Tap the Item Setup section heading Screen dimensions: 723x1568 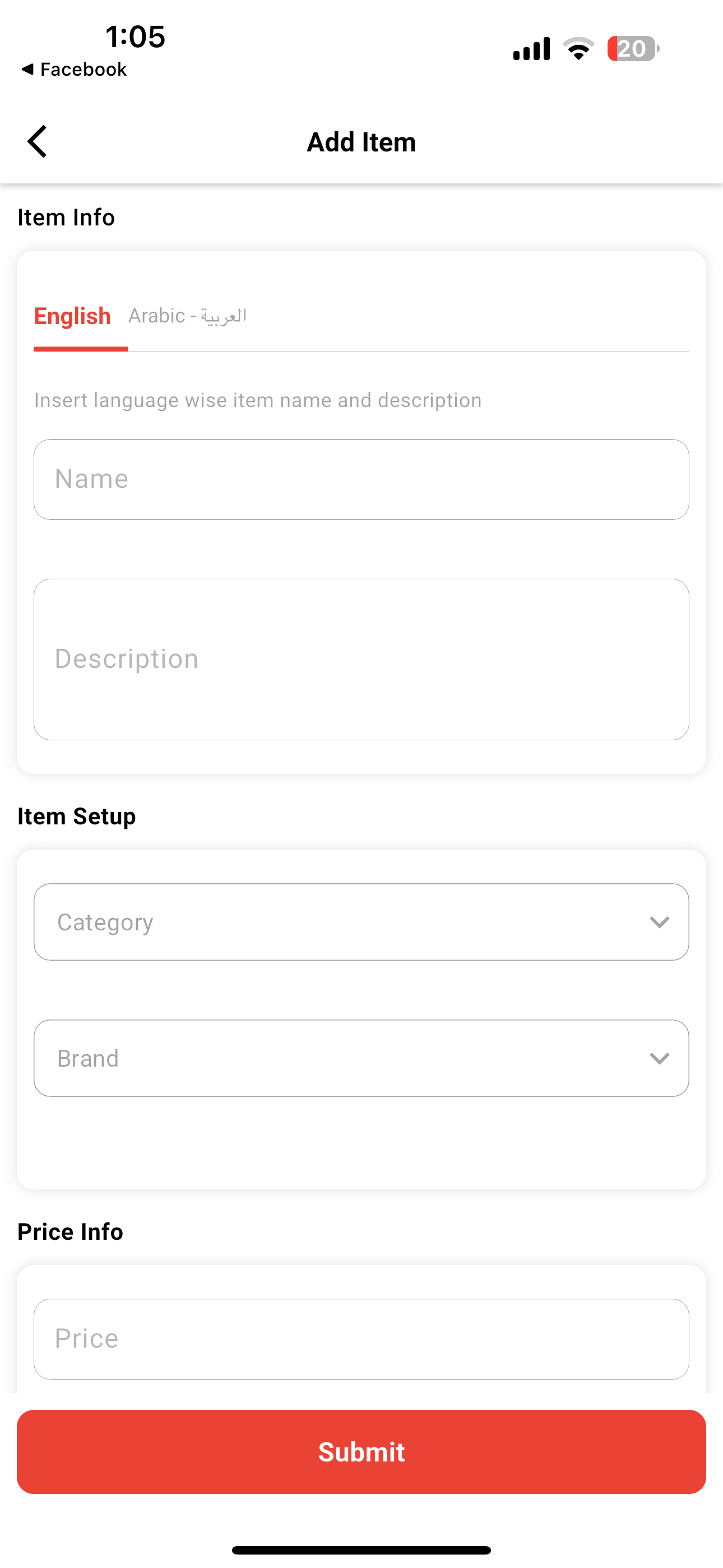(x=77, y=817)
